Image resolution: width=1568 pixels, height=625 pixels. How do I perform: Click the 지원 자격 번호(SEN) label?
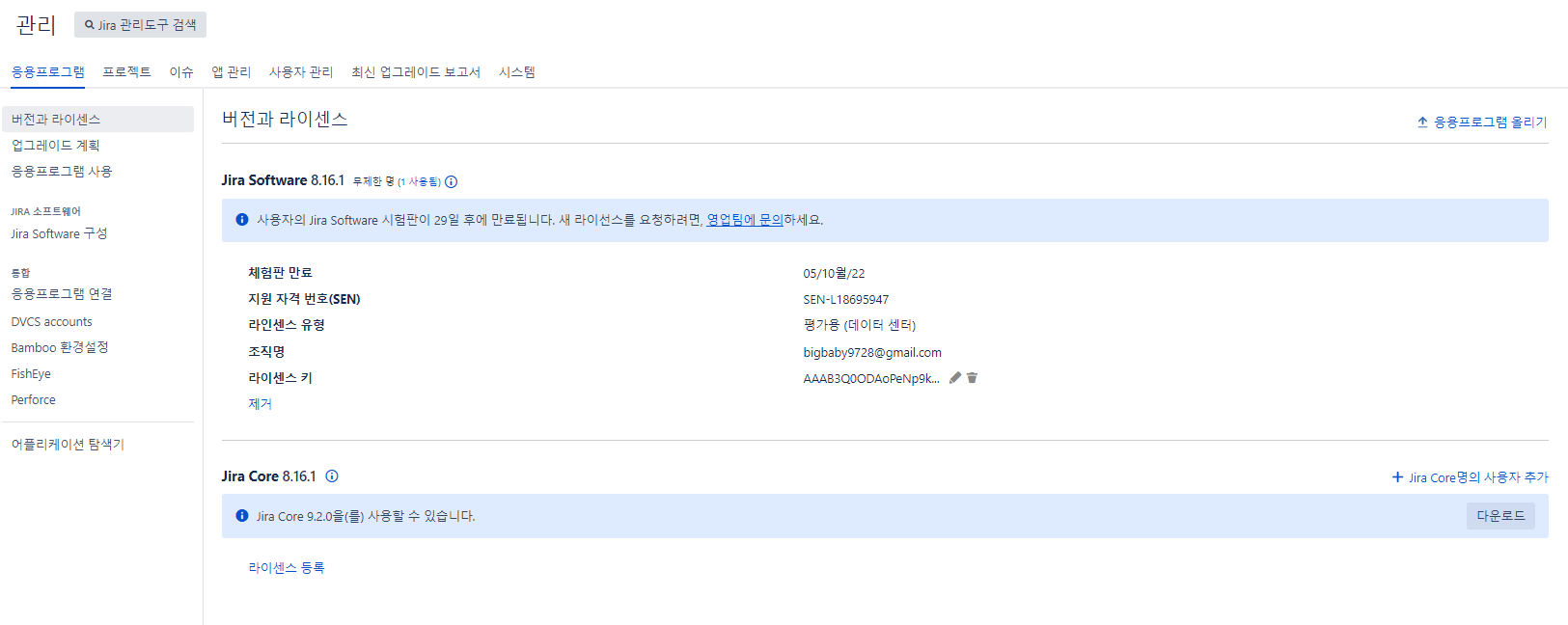[304, 299]
